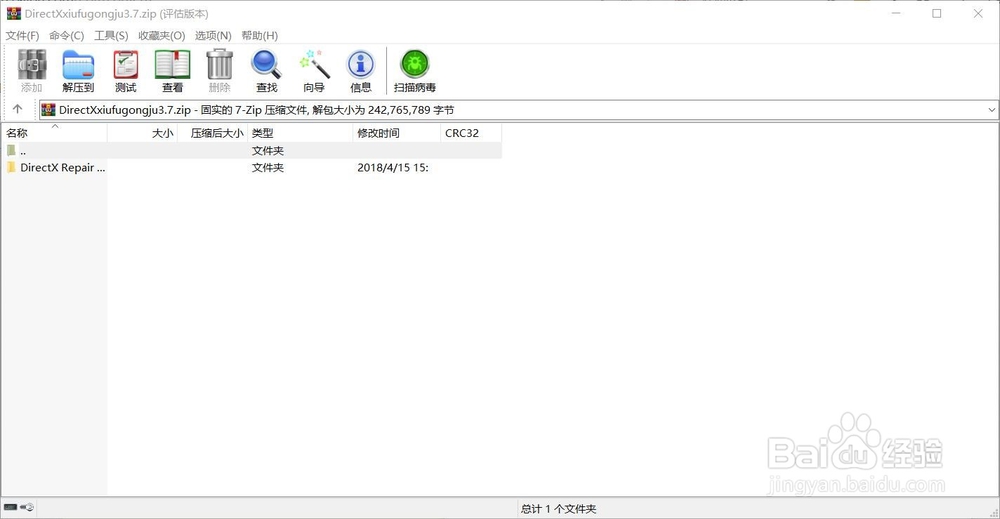Open the 文件(F) menu
Image resolution: width=1000 pixels, height=519 pixels.
point(22,36)
